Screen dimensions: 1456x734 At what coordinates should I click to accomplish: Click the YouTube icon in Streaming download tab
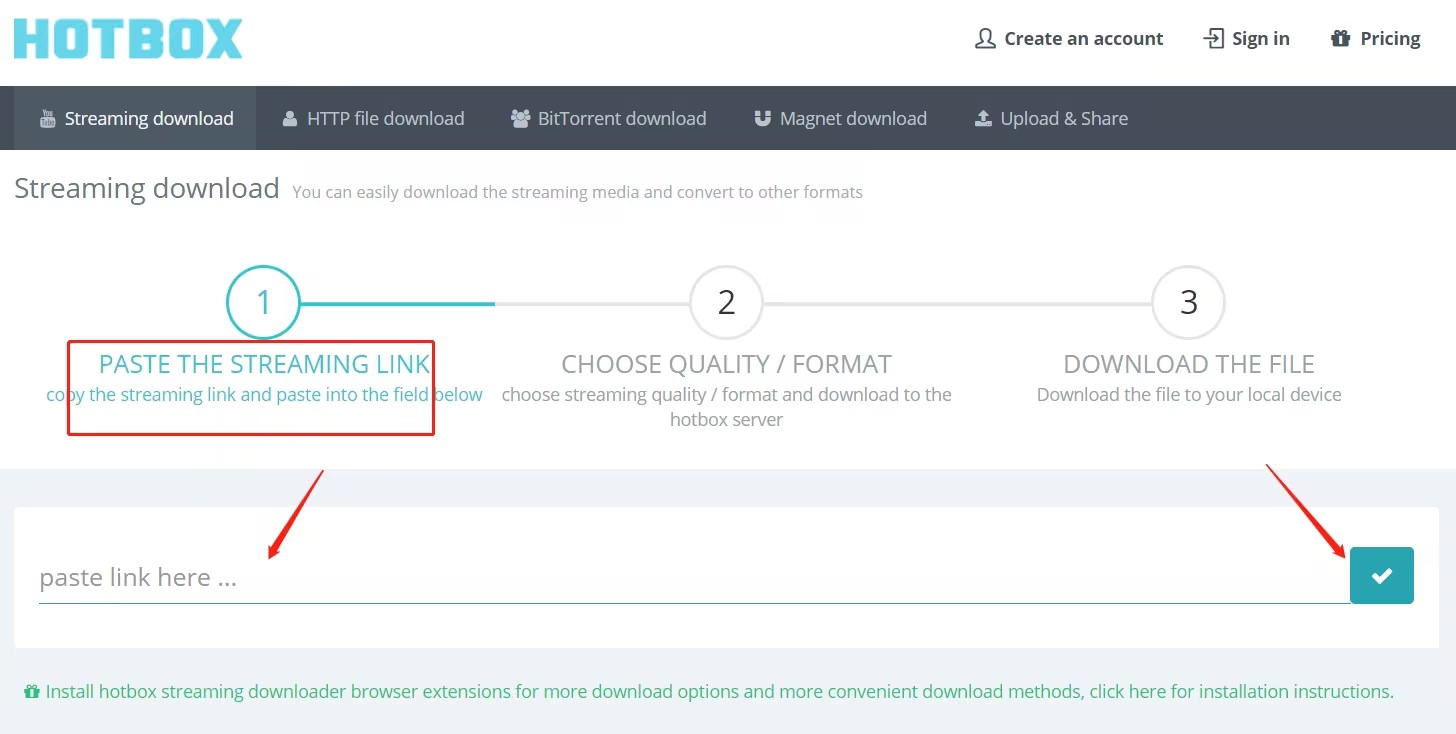pyautogui.click(x=47, y=119)
